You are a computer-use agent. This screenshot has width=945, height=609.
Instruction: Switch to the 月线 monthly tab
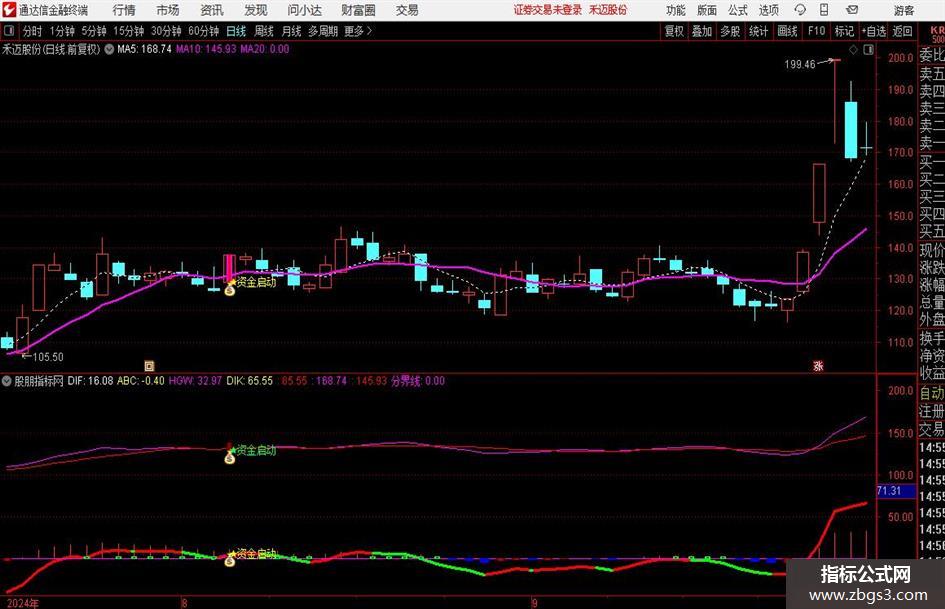292,31
